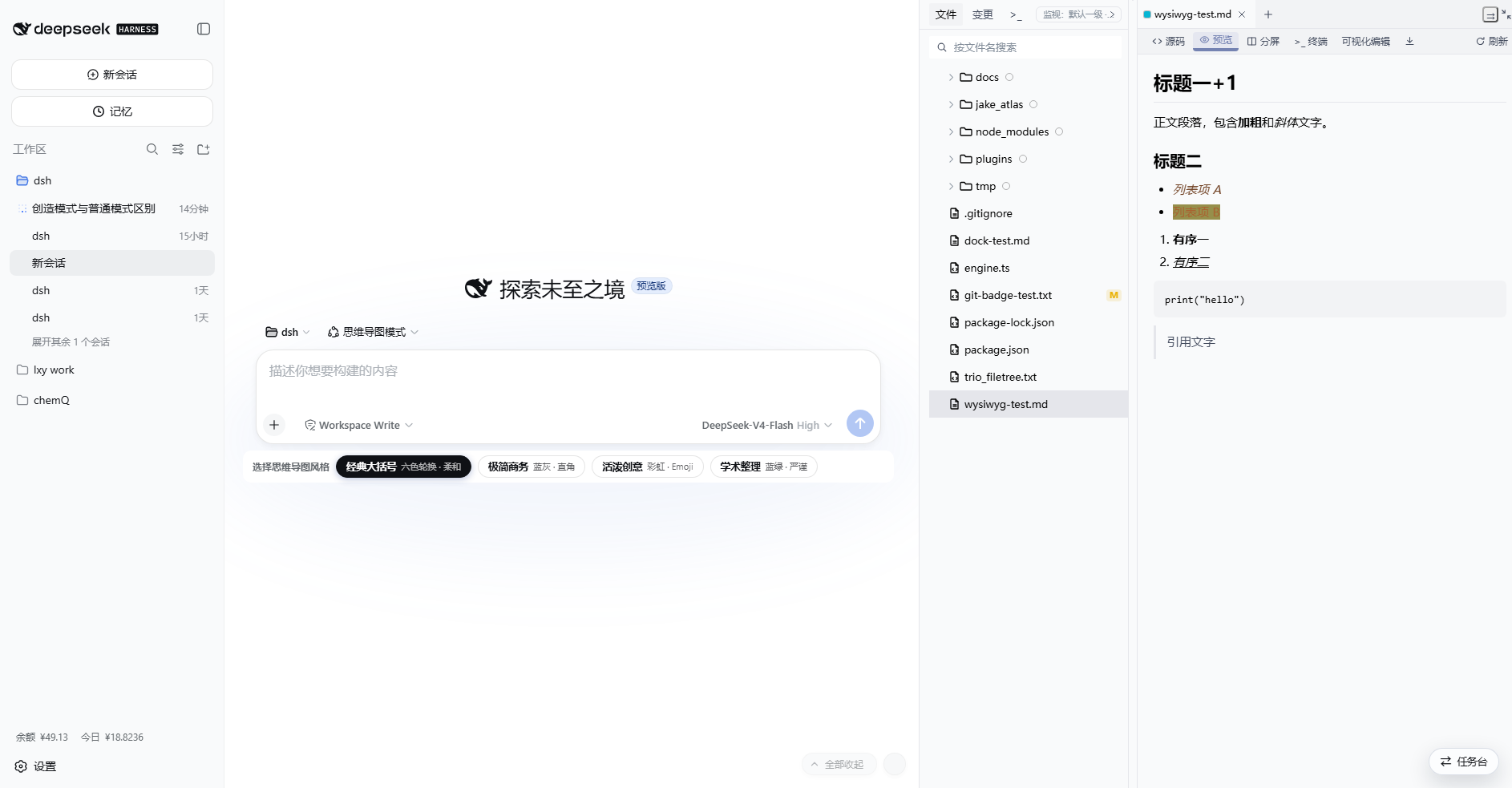Open the 创造模式与普通模式区别 conversation
This screenshot has width=1512, height=788.
click(112, 208)
